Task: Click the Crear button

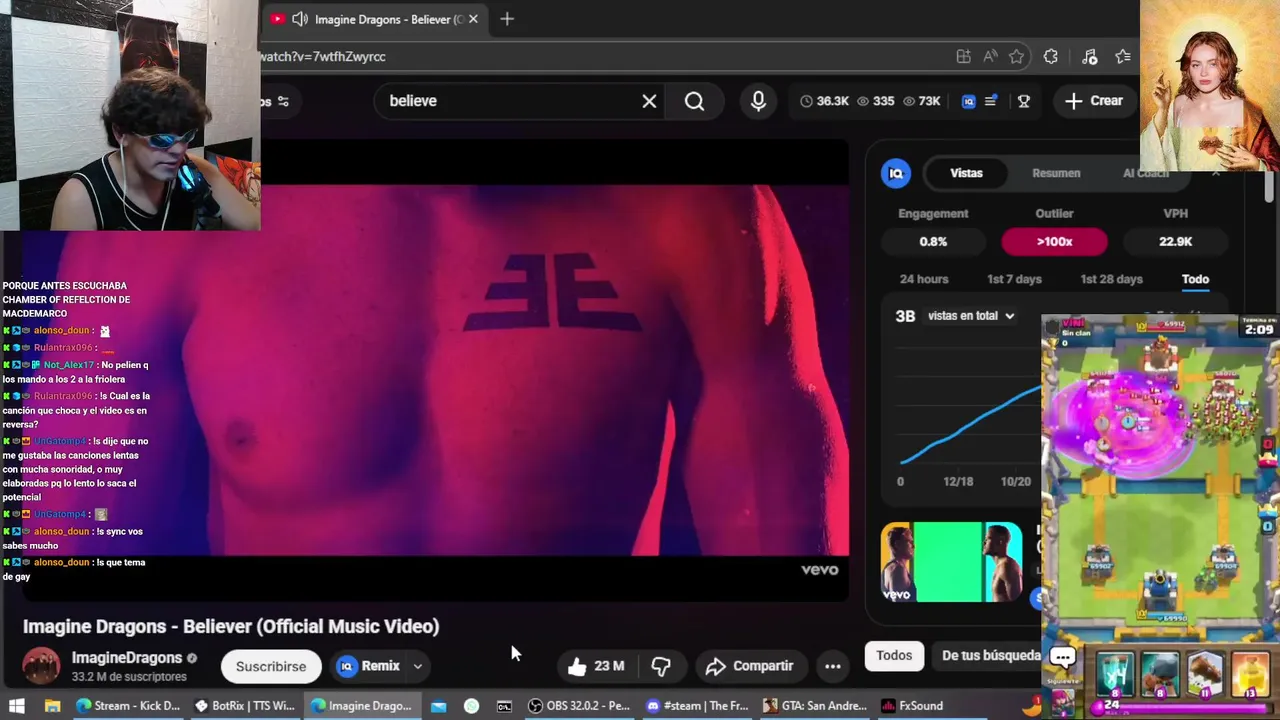Action: pos(1094,101)
